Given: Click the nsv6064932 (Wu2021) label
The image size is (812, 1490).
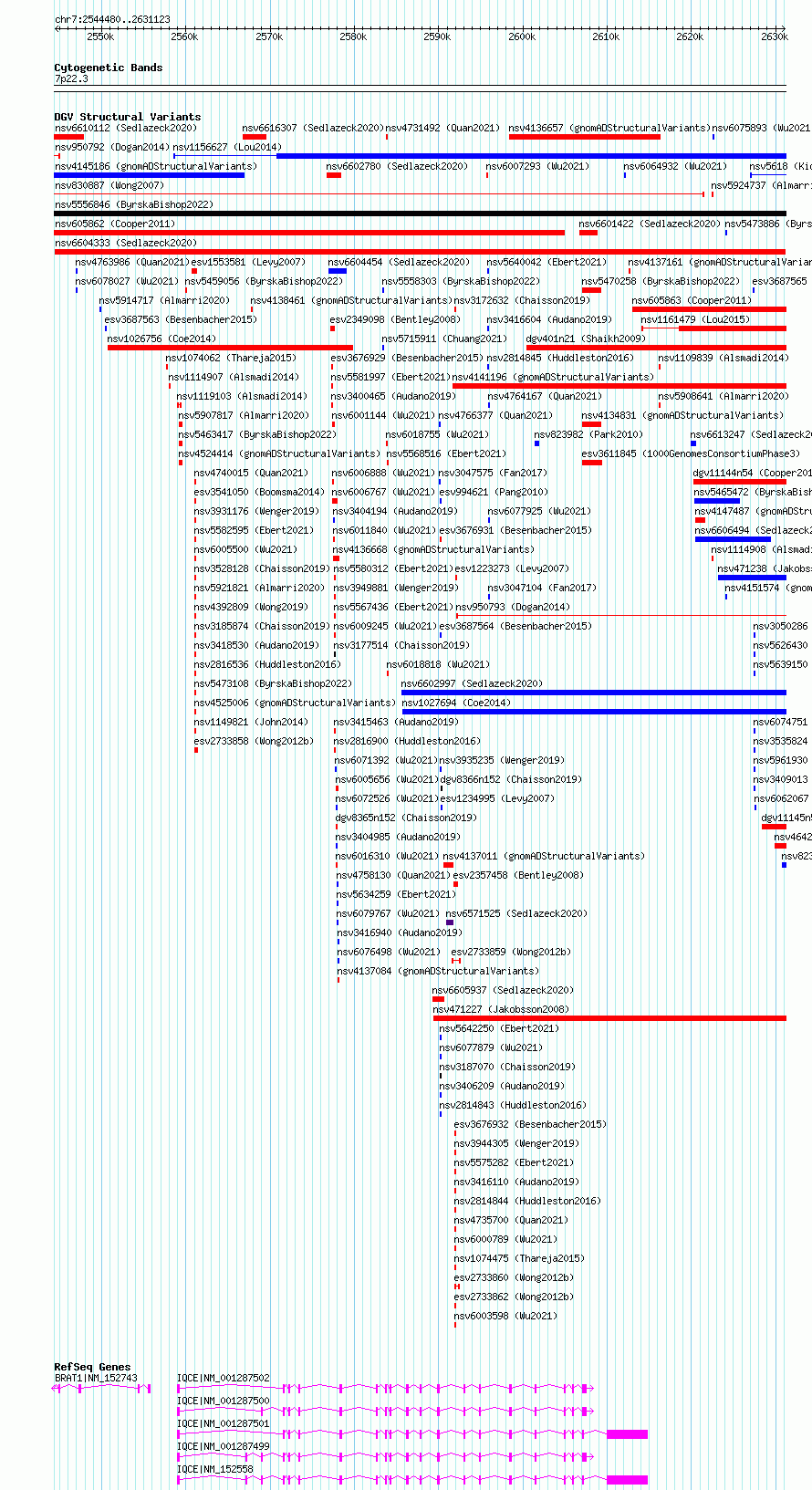Looking at the screenshot, I should pos(675,166).
